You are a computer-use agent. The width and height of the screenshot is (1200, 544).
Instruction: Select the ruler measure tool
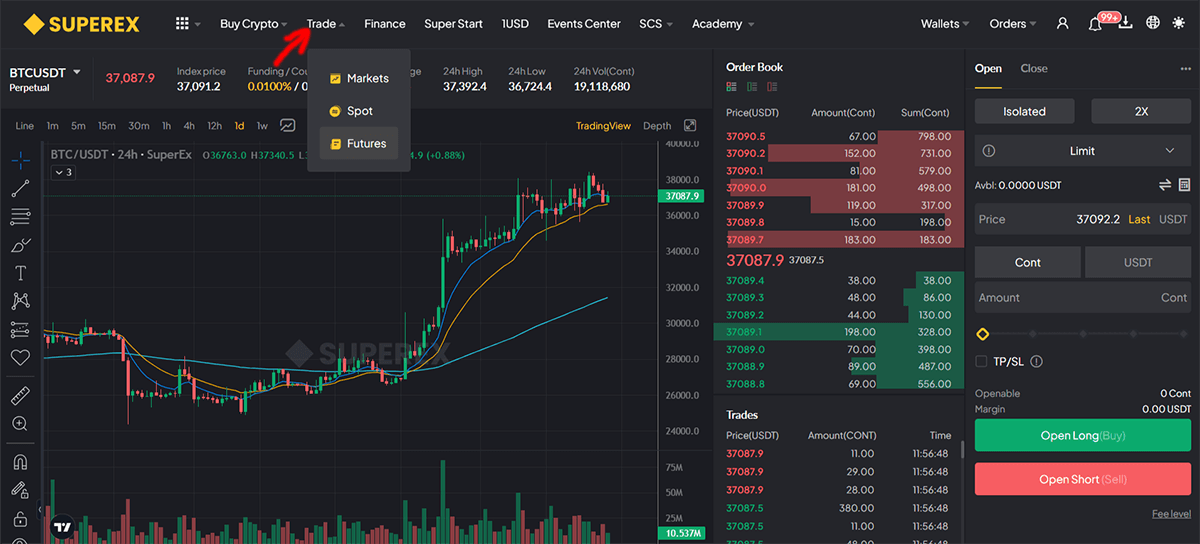(20, 395)
